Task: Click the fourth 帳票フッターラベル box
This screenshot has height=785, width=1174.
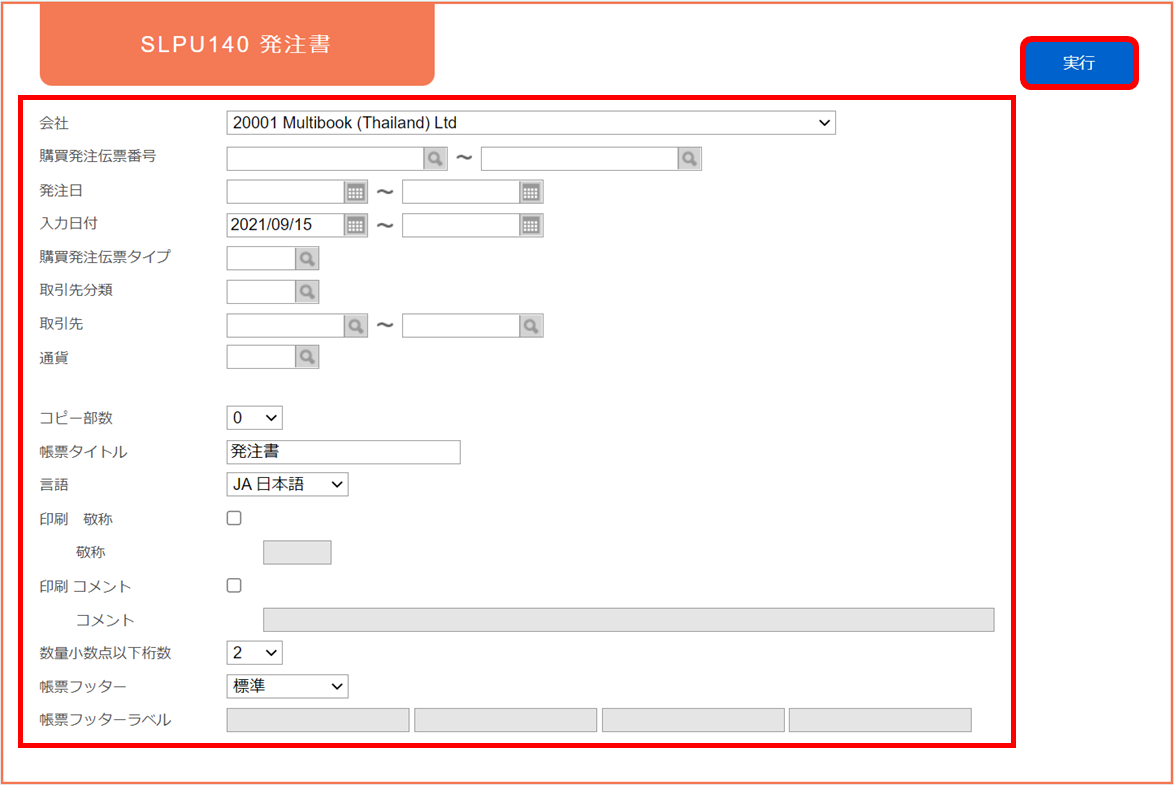Action: pyautogui.click(x=880, y=720)
